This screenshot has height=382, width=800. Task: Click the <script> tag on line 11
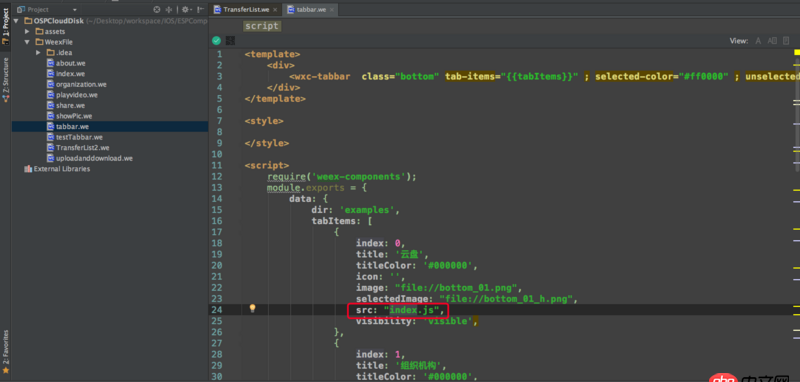click(267, 166)
